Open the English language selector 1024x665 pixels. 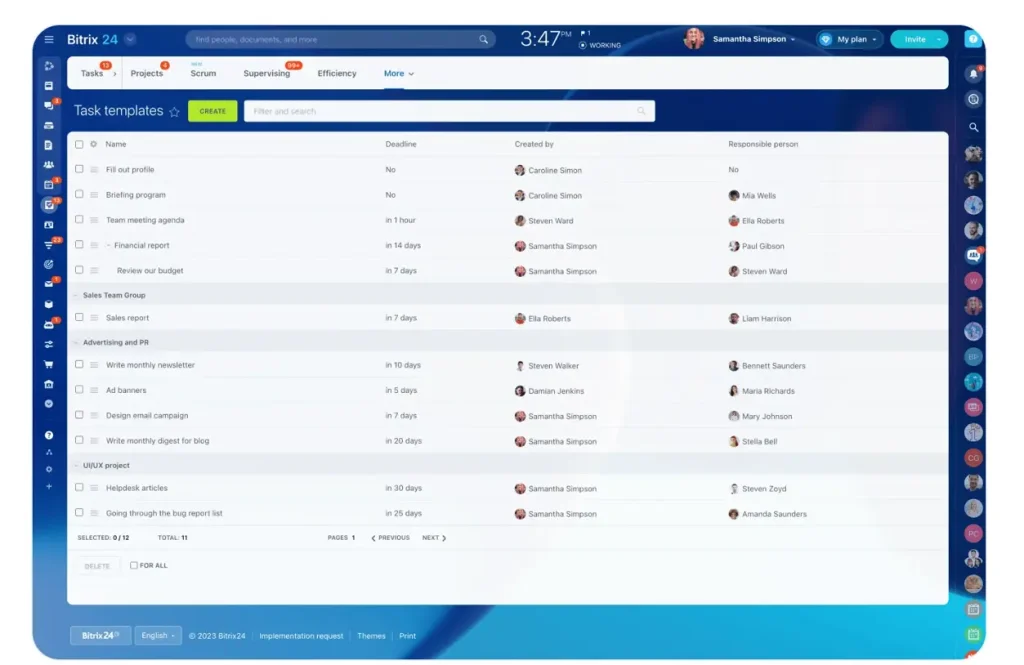(x=158, y=635)
